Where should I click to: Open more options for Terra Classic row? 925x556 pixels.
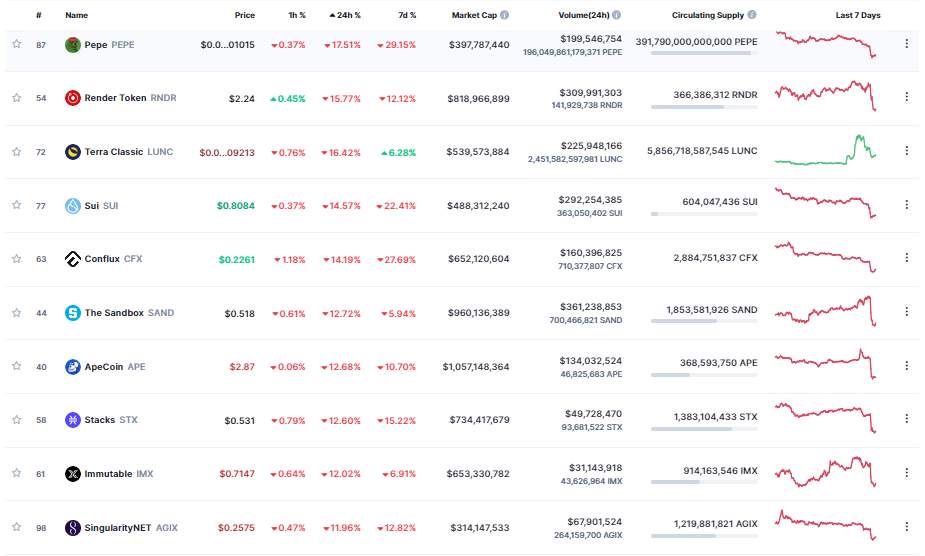[x=907, y=151]
